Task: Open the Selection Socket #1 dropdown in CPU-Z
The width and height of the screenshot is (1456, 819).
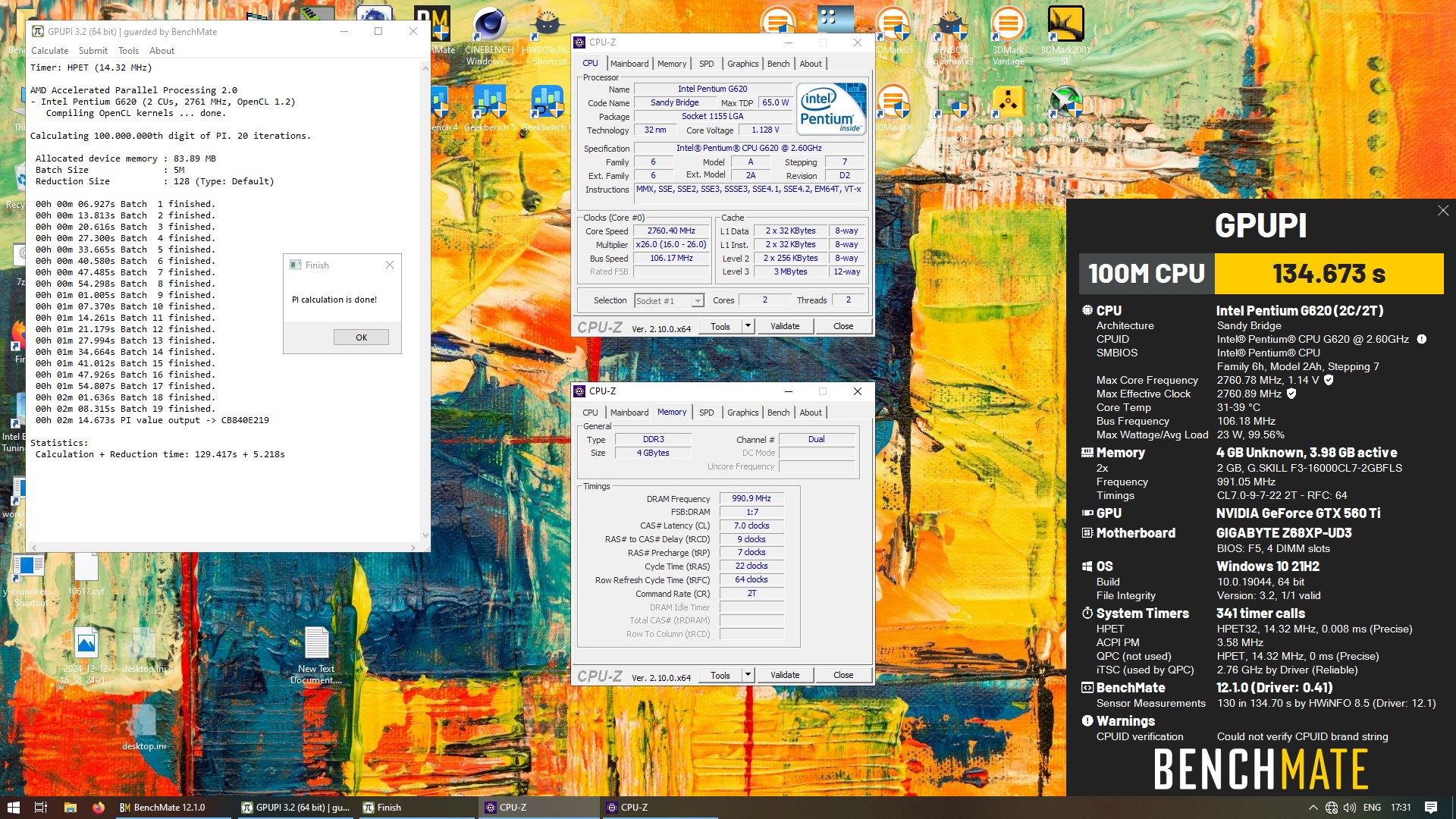Action: click(669, 301)
